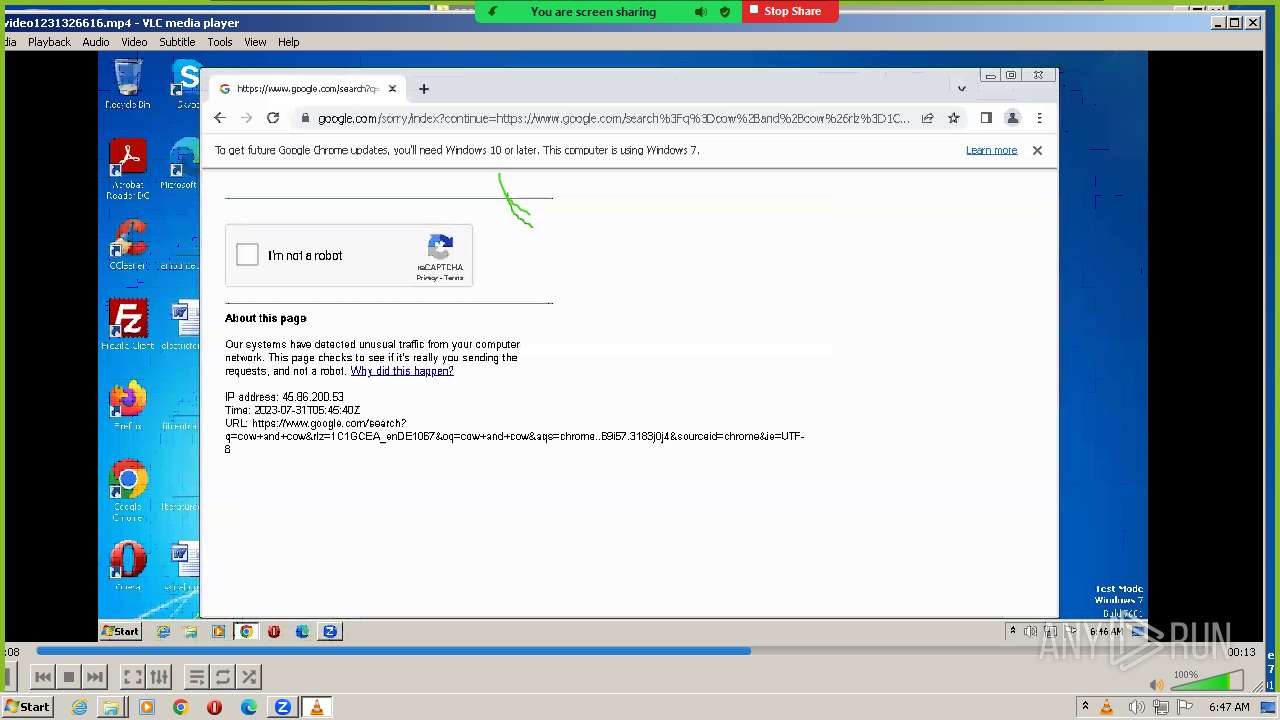The height and width of the screenshot is (720, 1280).
Task: Seek along the VLC playback progress bar
Action: tap(628, 651)
